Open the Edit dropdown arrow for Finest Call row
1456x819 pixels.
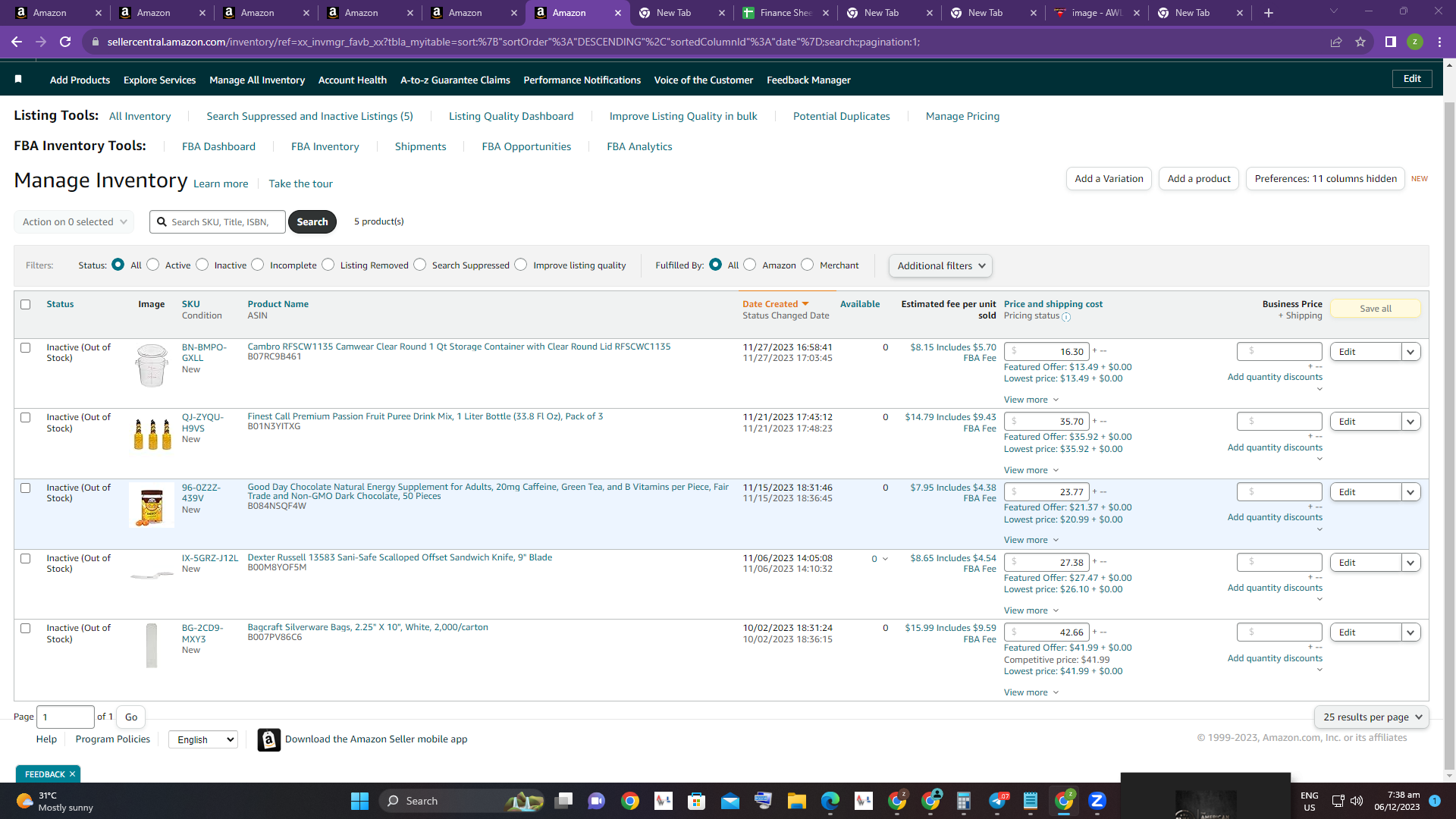click(1410, 422)
